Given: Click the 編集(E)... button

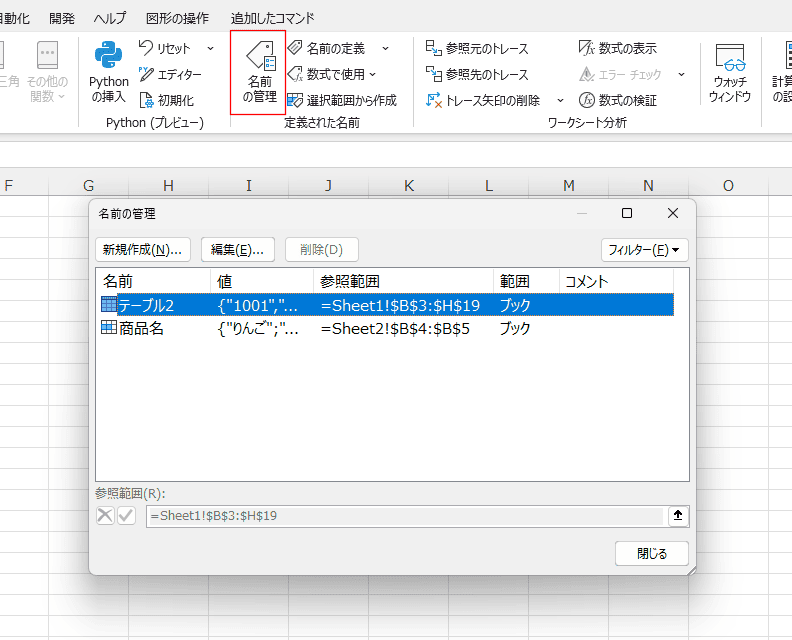Looking at the screenshot, I should point(237,250).
